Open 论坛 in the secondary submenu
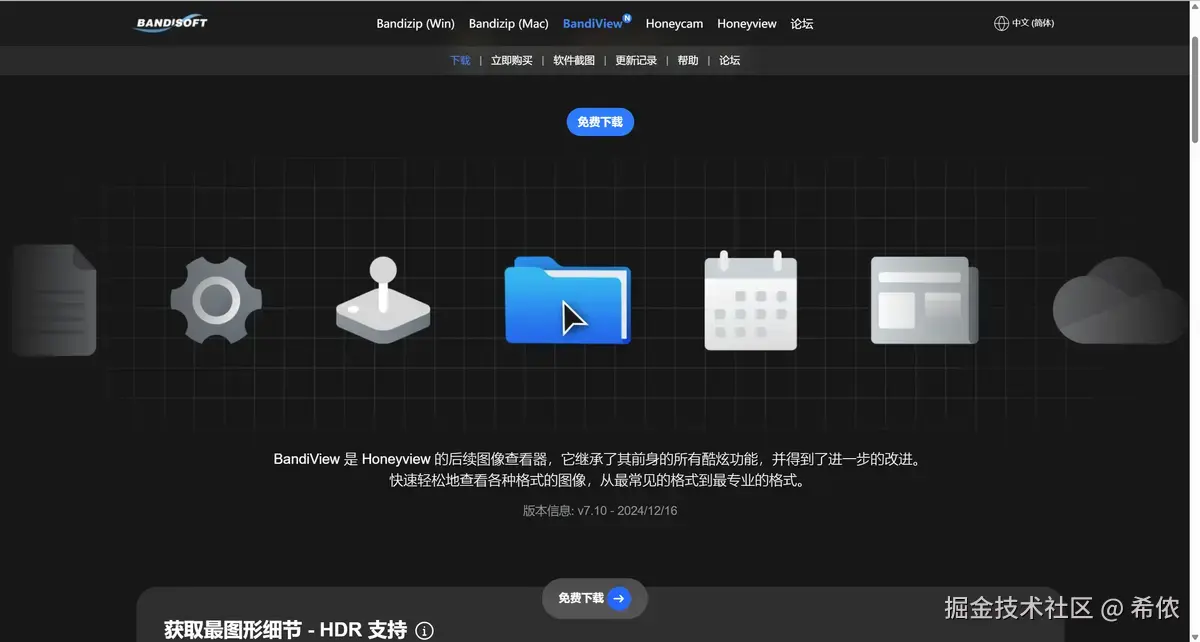The image size is (1200, 642). click(730, 61)
